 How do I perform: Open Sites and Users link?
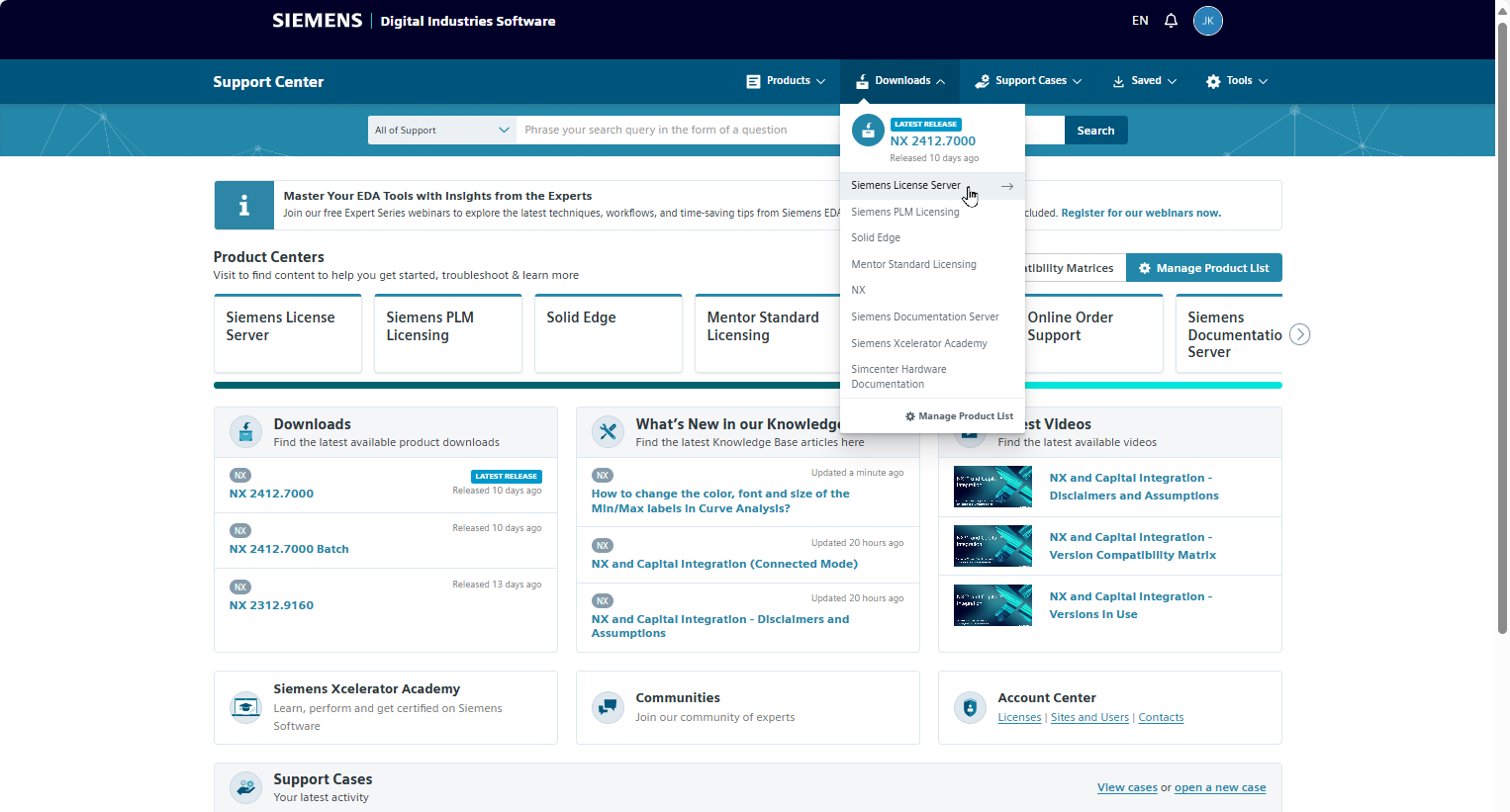pos(1089,718)
